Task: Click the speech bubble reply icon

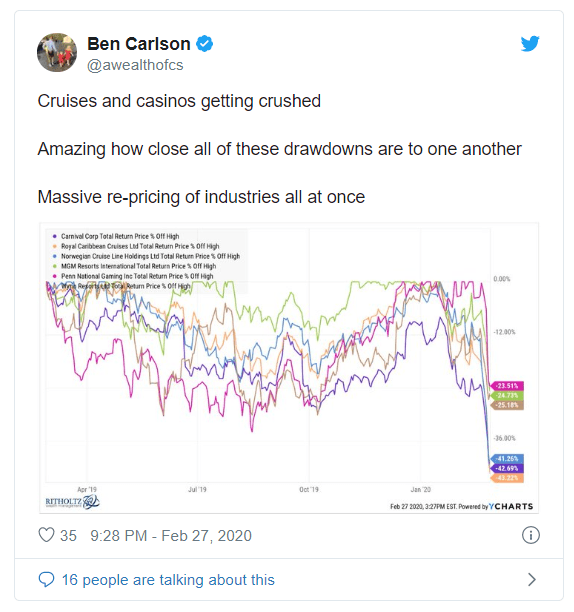Action: [x=46, y=580]
